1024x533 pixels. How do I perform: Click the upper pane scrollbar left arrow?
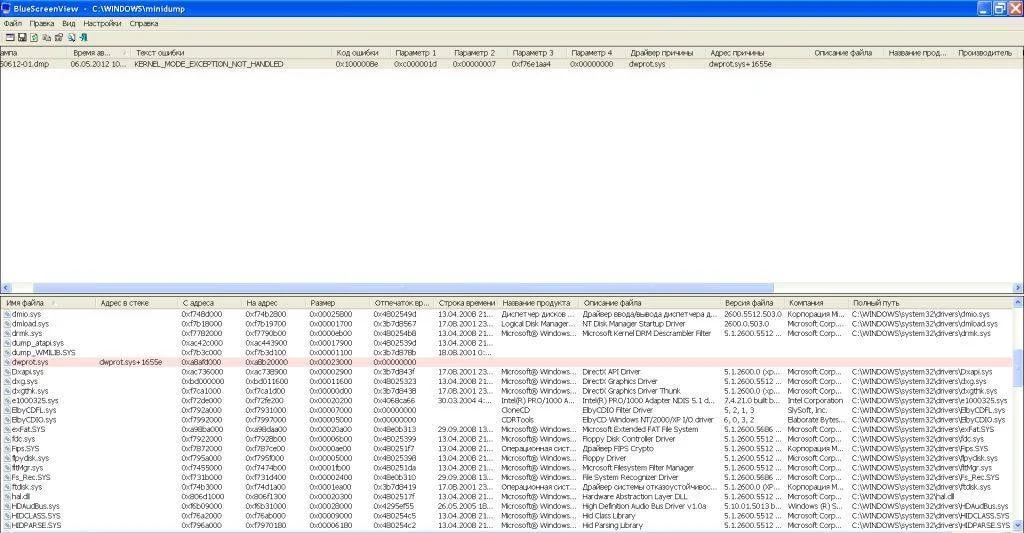(x=6, y=287)
